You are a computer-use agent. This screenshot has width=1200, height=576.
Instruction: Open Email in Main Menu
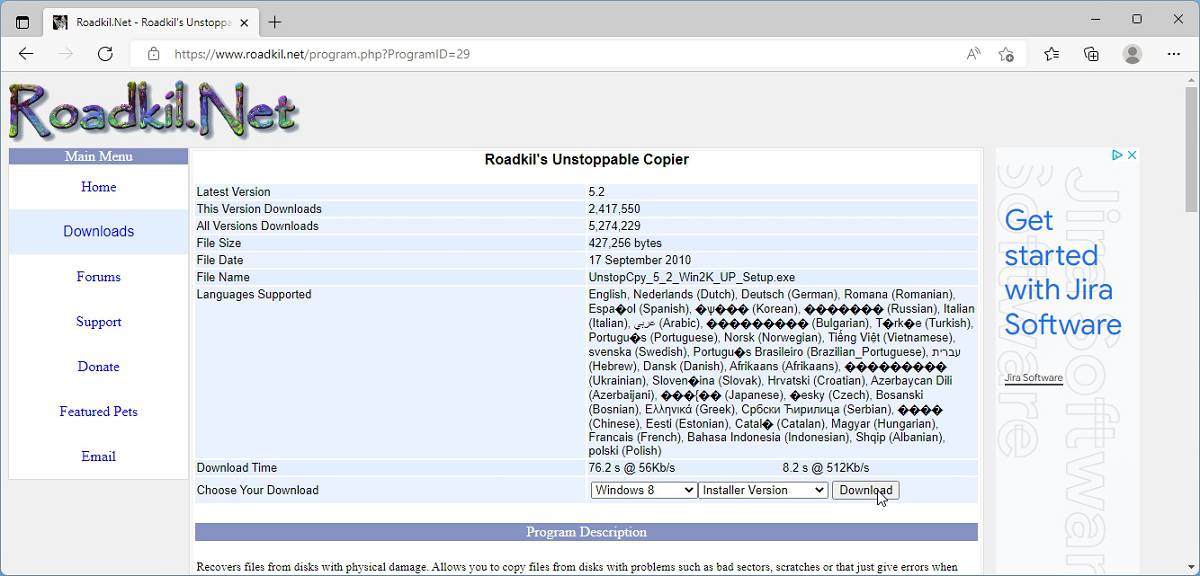(98, 457)
